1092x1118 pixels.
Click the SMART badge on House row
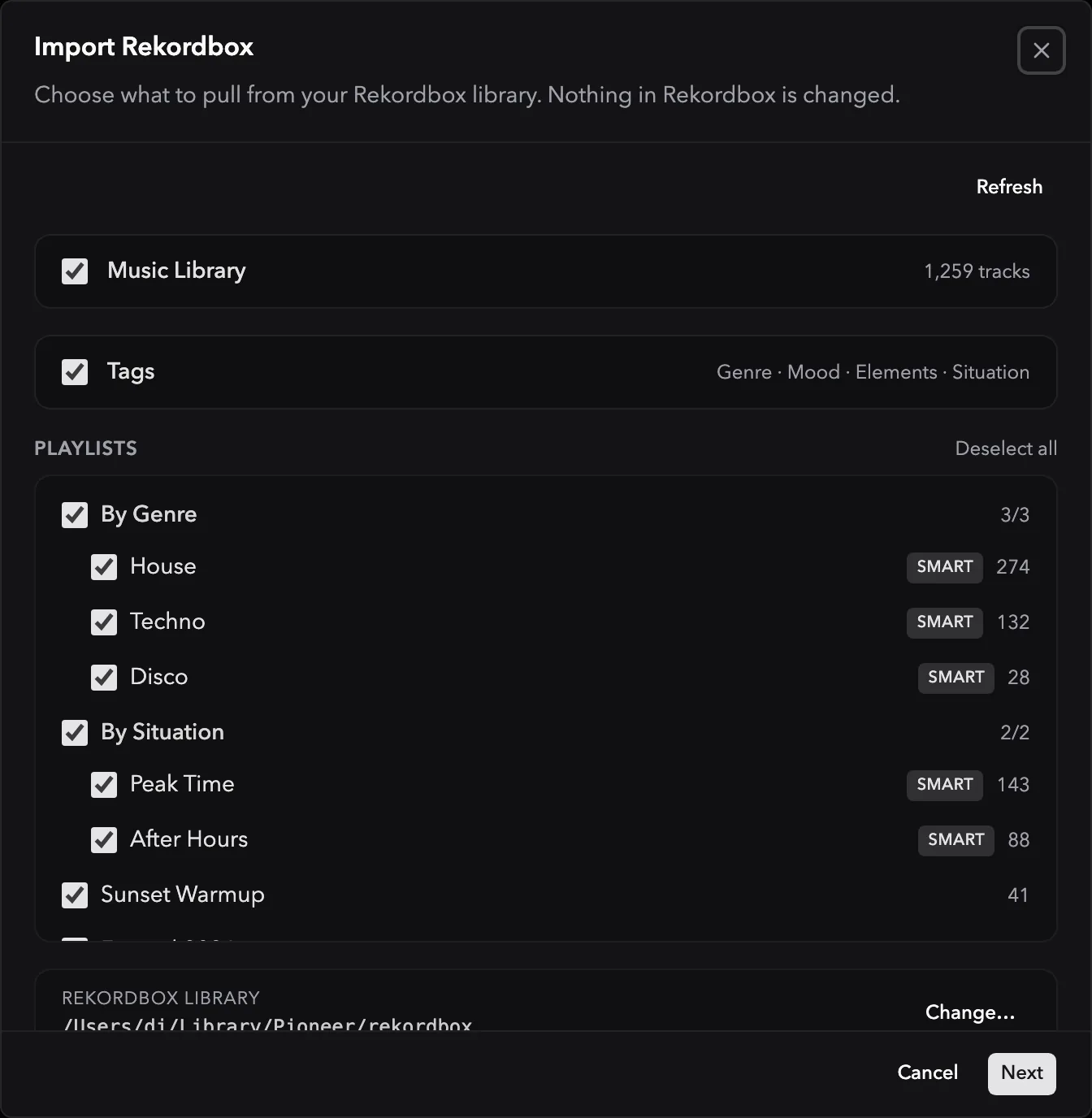pyautogui.click(x=945, y=567)
